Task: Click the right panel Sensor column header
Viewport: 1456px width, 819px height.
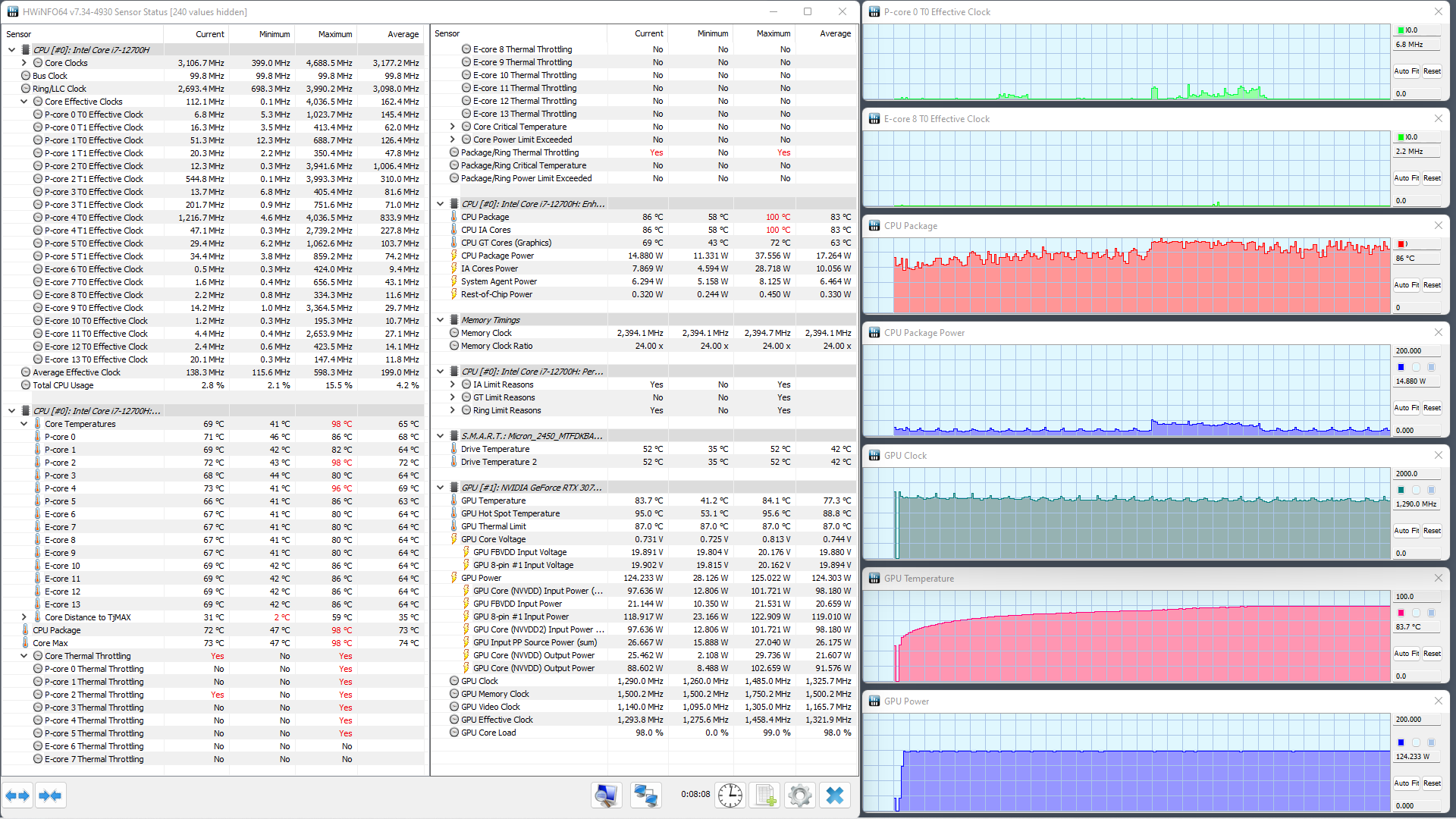Action: [x=447, y=33]
